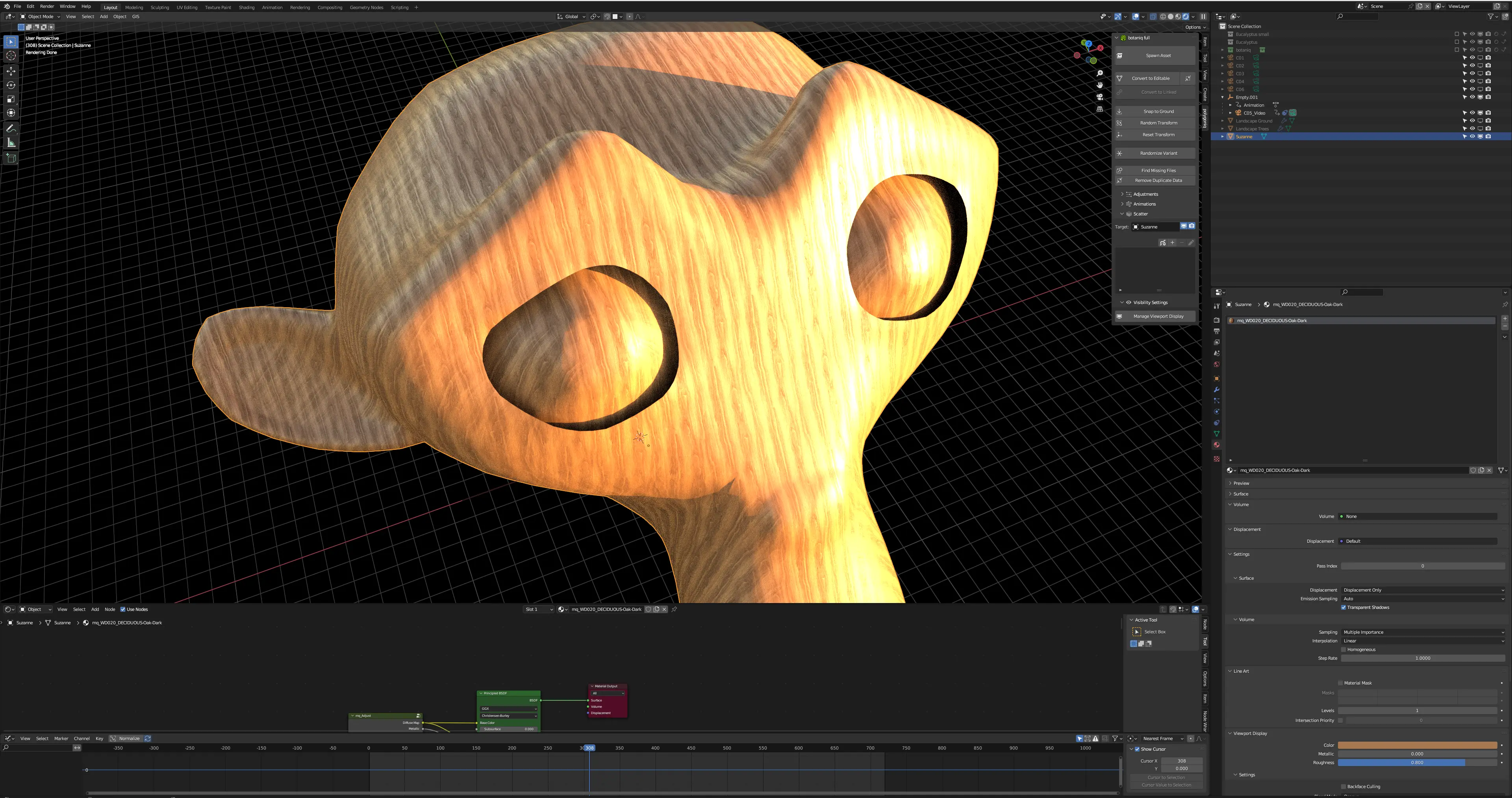The image size is (1512, 798).
Task: Enable the Homogeneous checkbox
Action: pos(1343,650)
